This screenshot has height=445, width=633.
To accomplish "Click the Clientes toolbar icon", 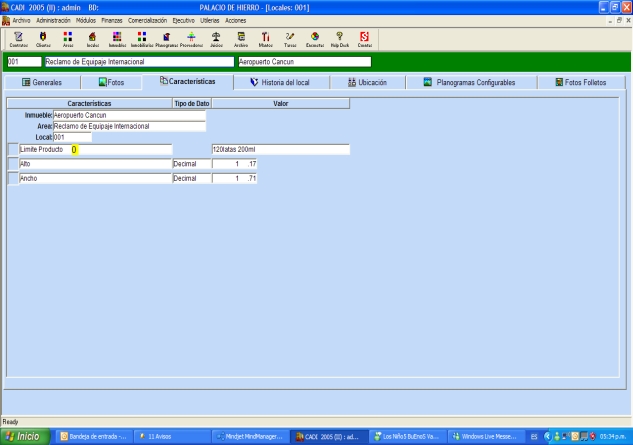I will (44, 39).
